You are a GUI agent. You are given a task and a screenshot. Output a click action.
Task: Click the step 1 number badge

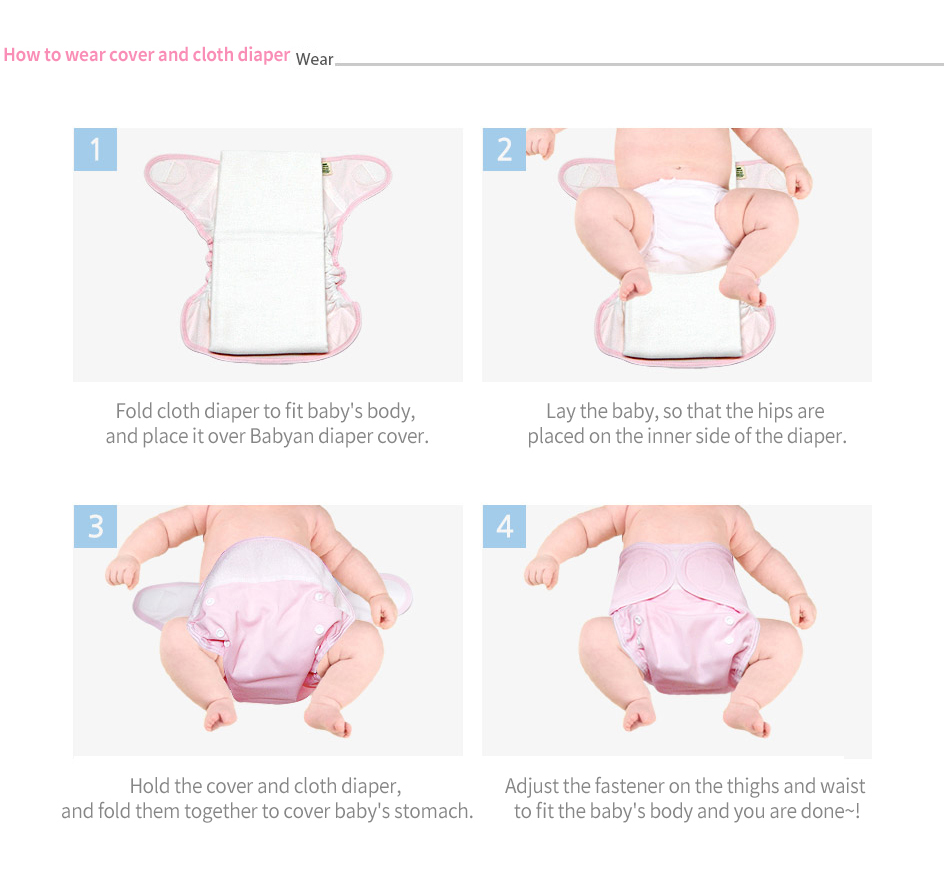(95, 149)
